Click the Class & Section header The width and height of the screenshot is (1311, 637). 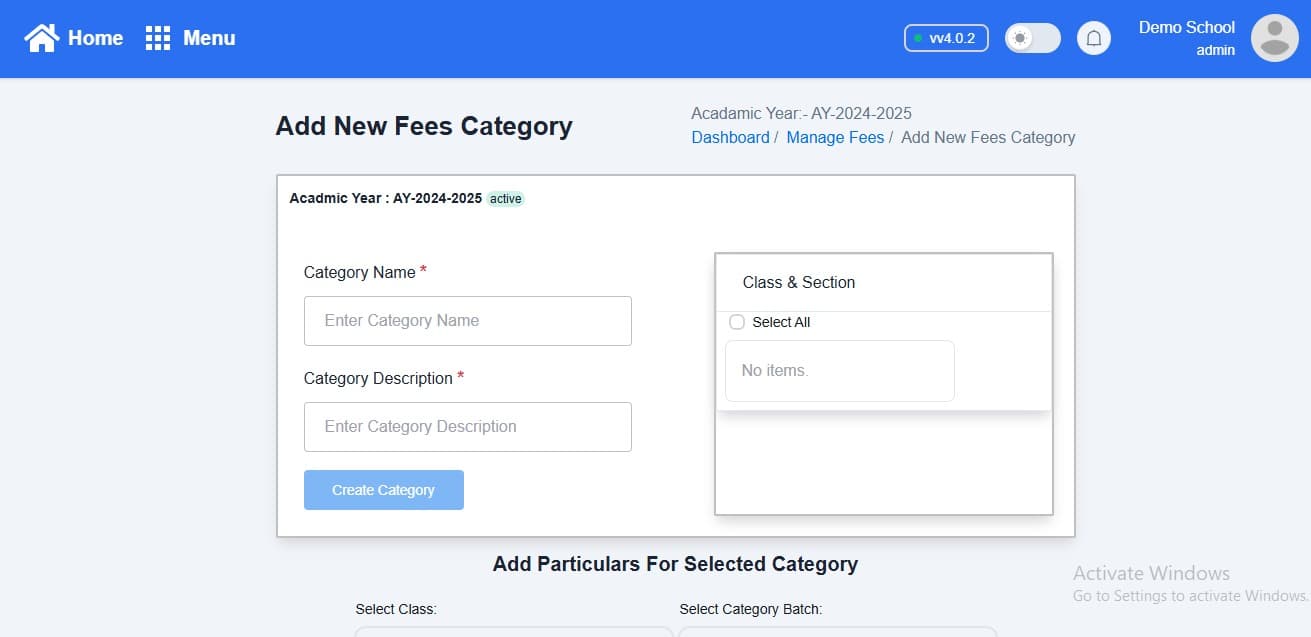pos(799,282)
